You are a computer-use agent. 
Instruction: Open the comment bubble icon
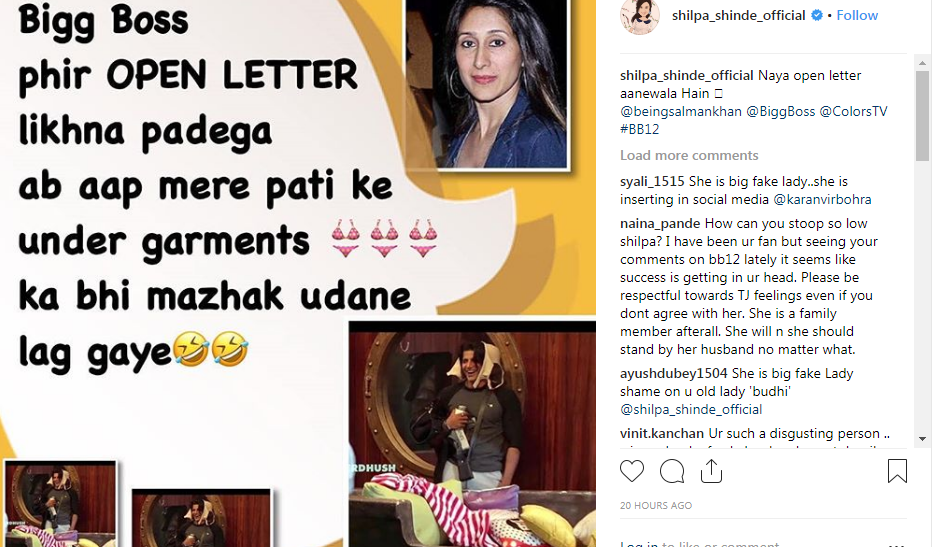[672, 471]
